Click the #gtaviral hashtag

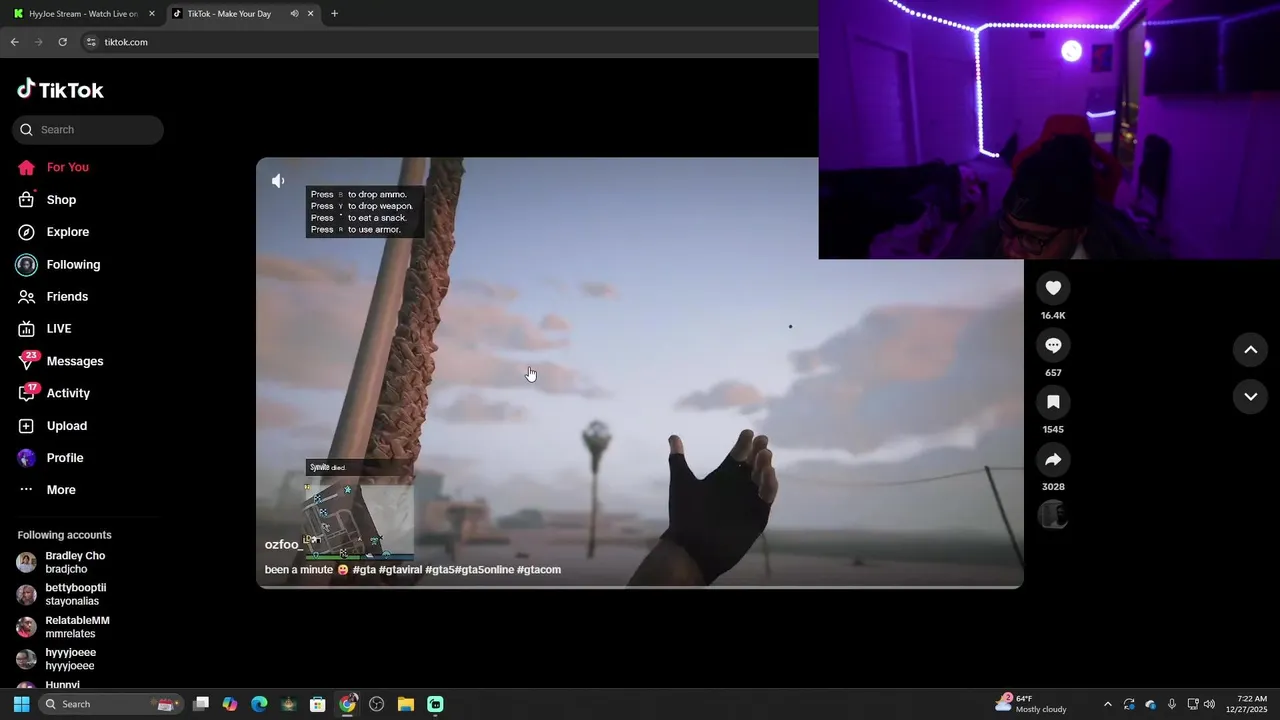point(400,570)
